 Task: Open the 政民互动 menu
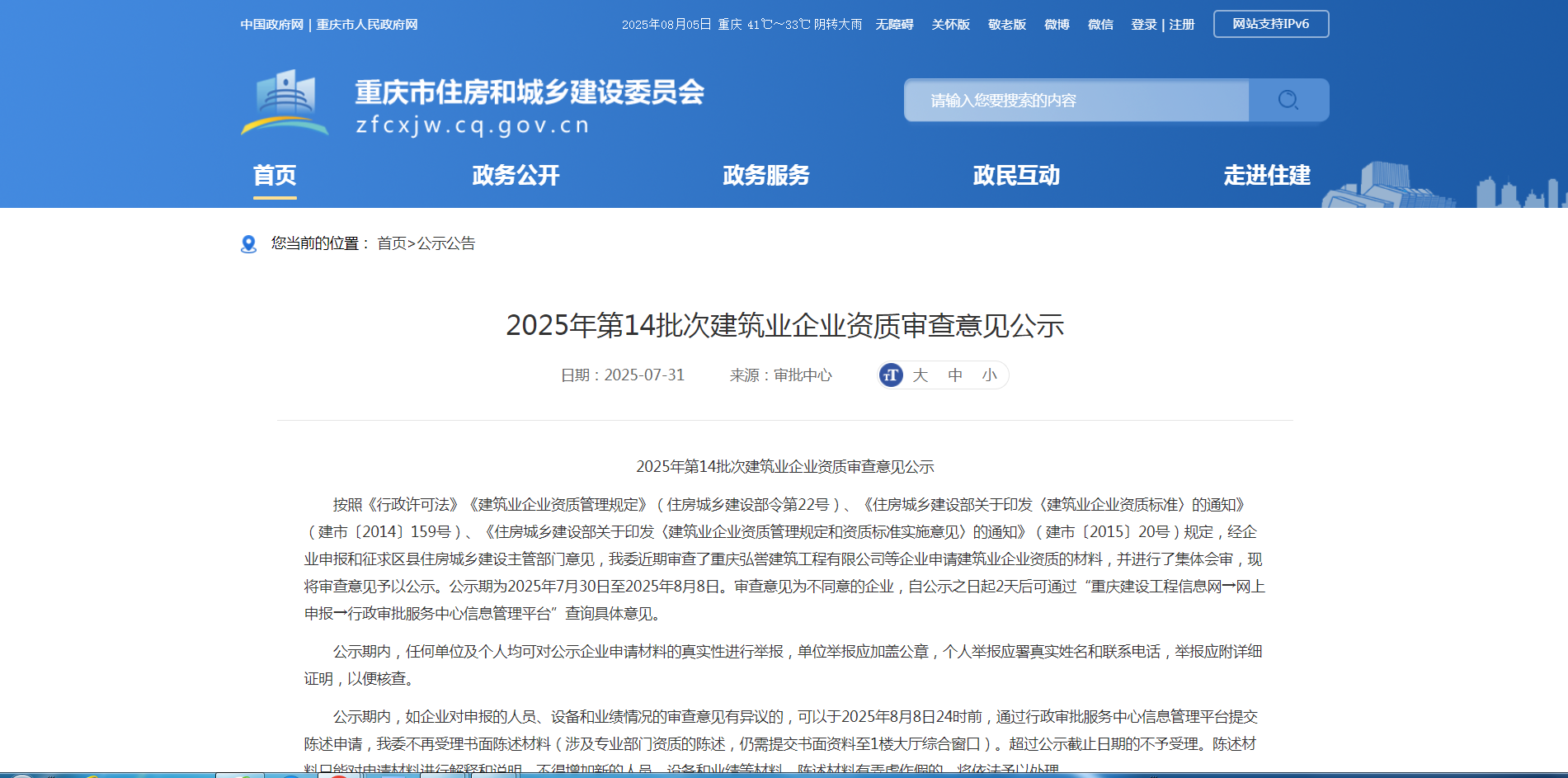1015,175
